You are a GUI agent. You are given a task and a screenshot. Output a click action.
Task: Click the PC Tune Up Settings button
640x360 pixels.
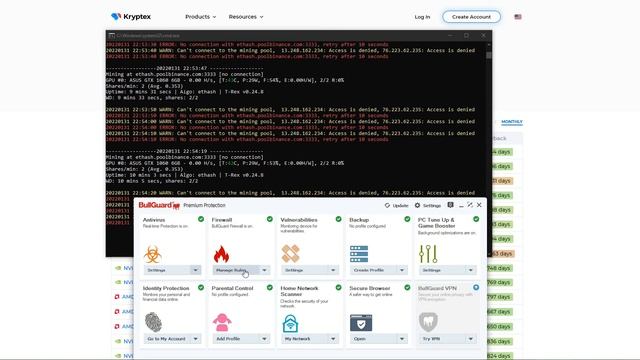pos(442,270)
